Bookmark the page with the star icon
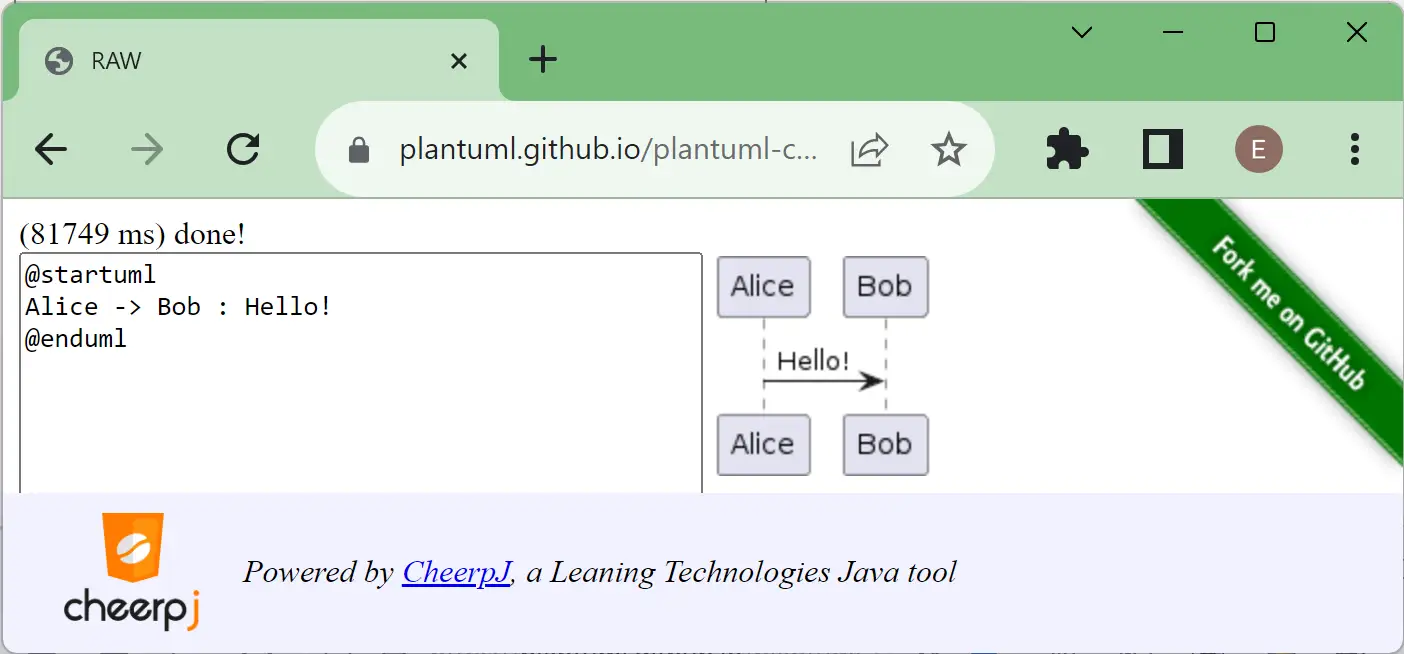Image resolution: width=1404 pixels, height=654 pixels. (x=948, y=148)
